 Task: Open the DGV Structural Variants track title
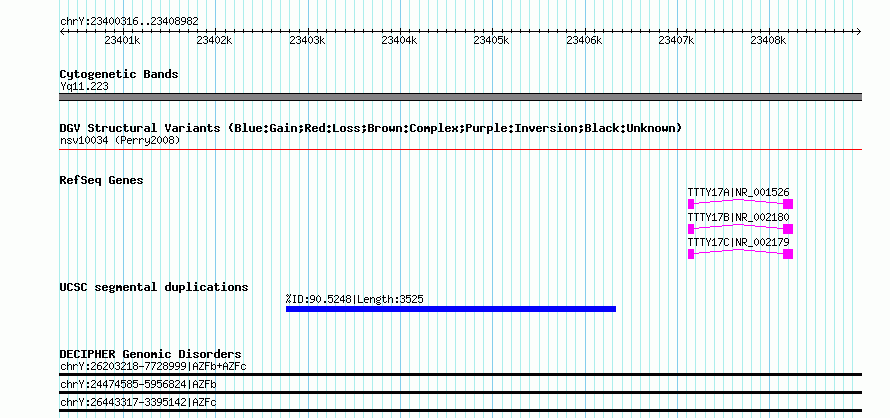(371, 128)
